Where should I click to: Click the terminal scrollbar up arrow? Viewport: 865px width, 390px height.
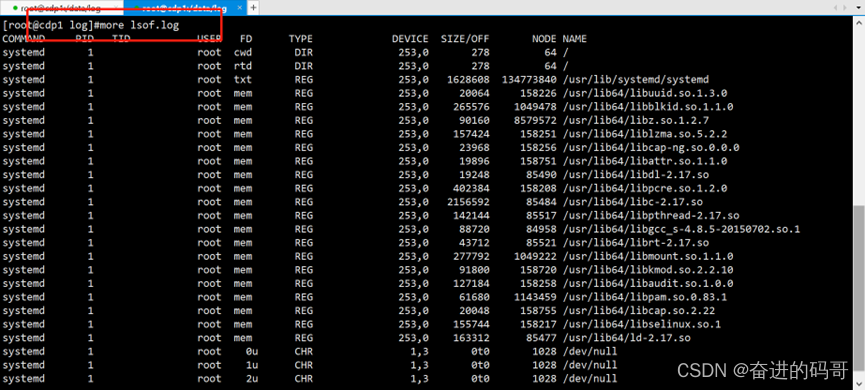[859, 23]
